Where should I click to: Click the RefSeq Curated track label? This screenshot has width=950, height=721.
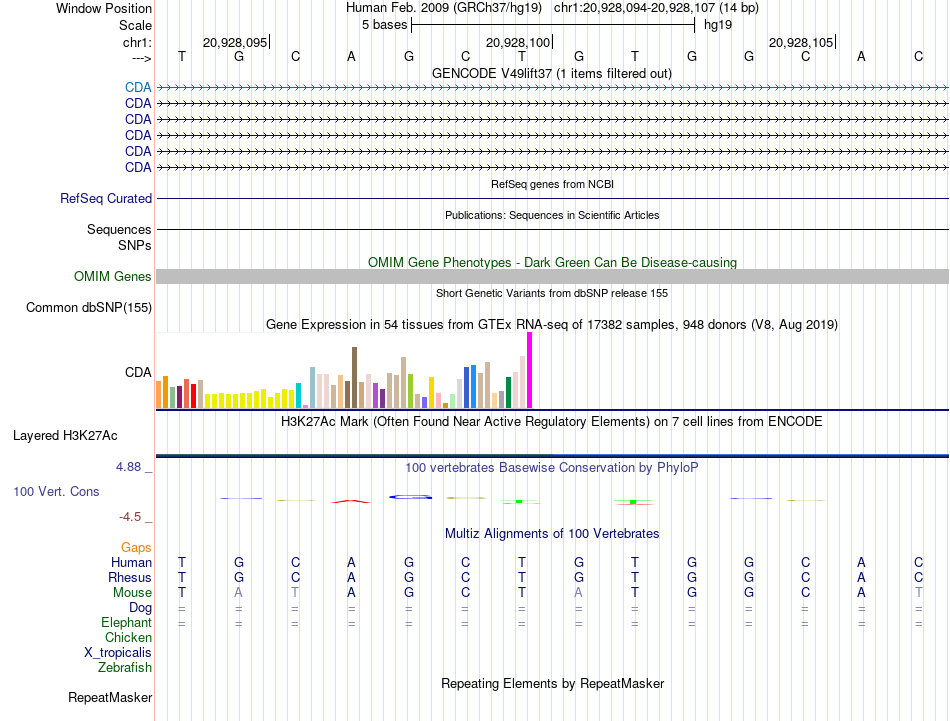(106, 198)
